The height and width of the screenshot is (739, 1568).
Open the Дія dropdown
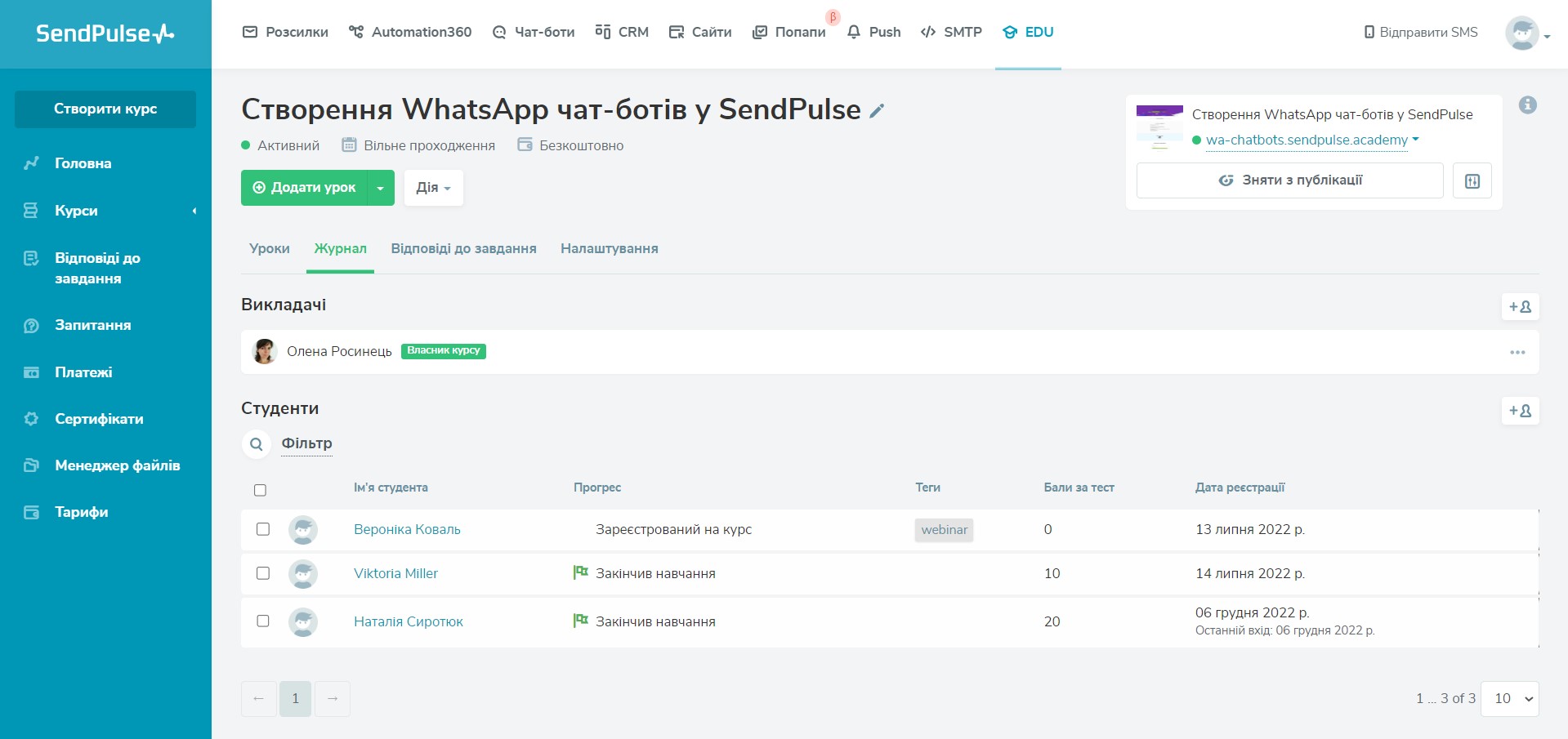pos(434,188)
